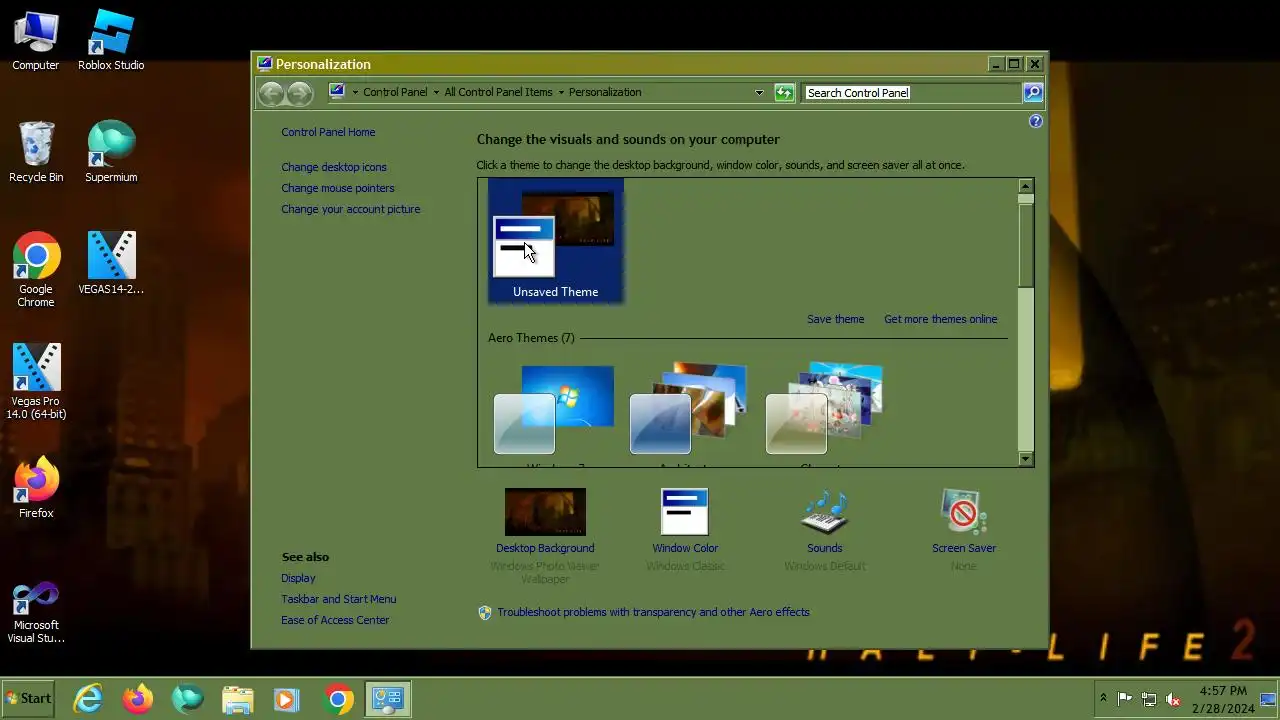Open Firefox from the taskbar
This screenshot has height=720, width=1280.
138,699
